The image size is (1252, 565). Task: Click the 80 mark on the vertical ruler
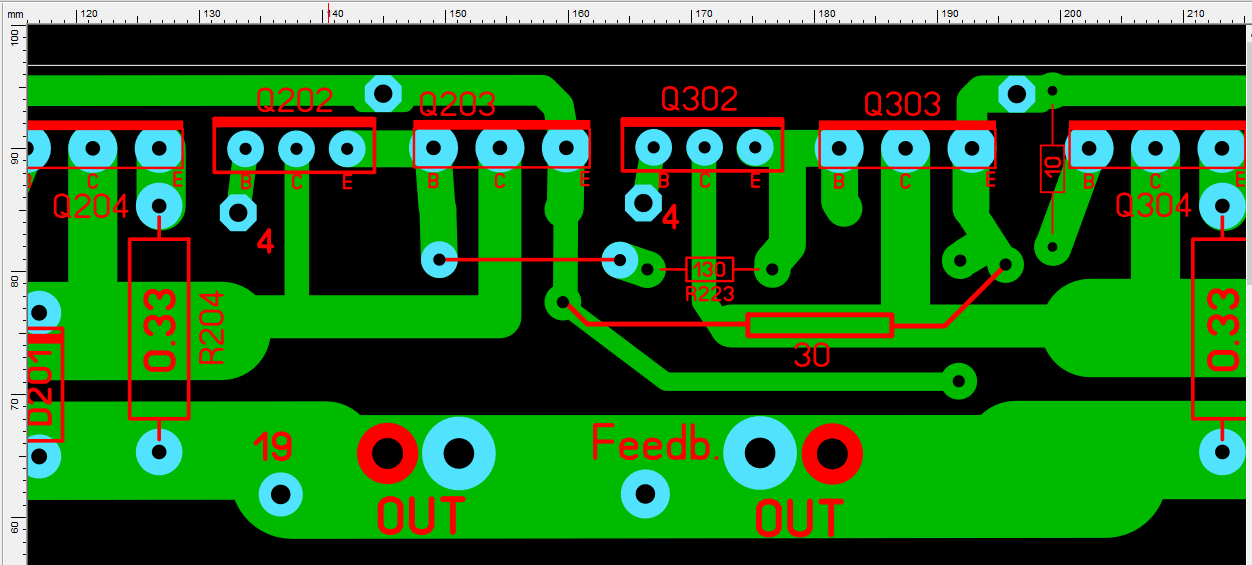pos(14,280)
